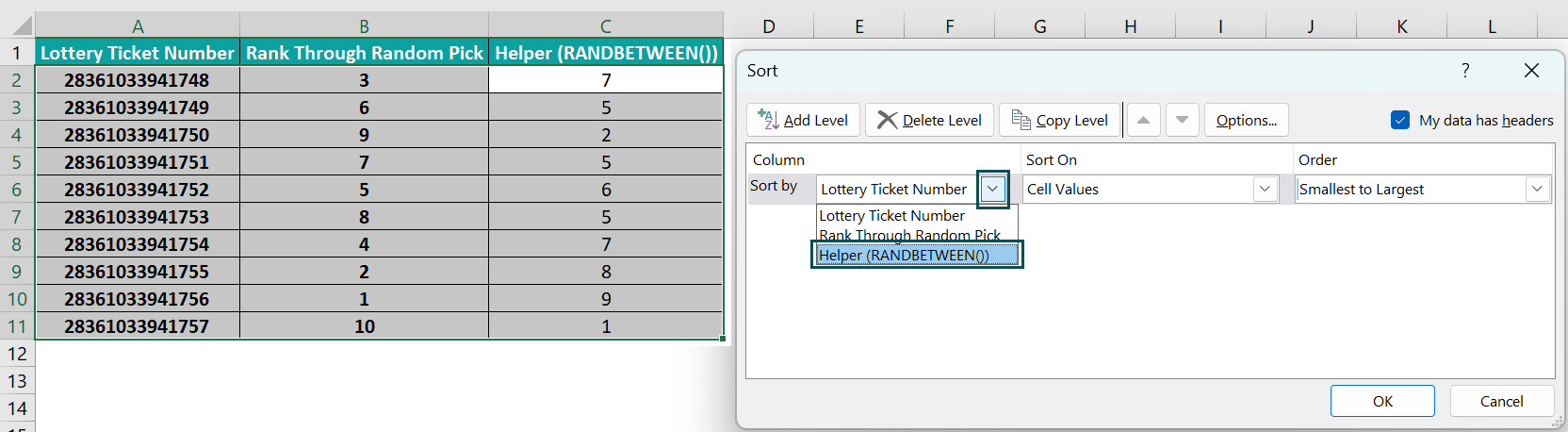Close the Sort dialog with X
Screen dimensions: 1568x432
tap(1531, 71)
